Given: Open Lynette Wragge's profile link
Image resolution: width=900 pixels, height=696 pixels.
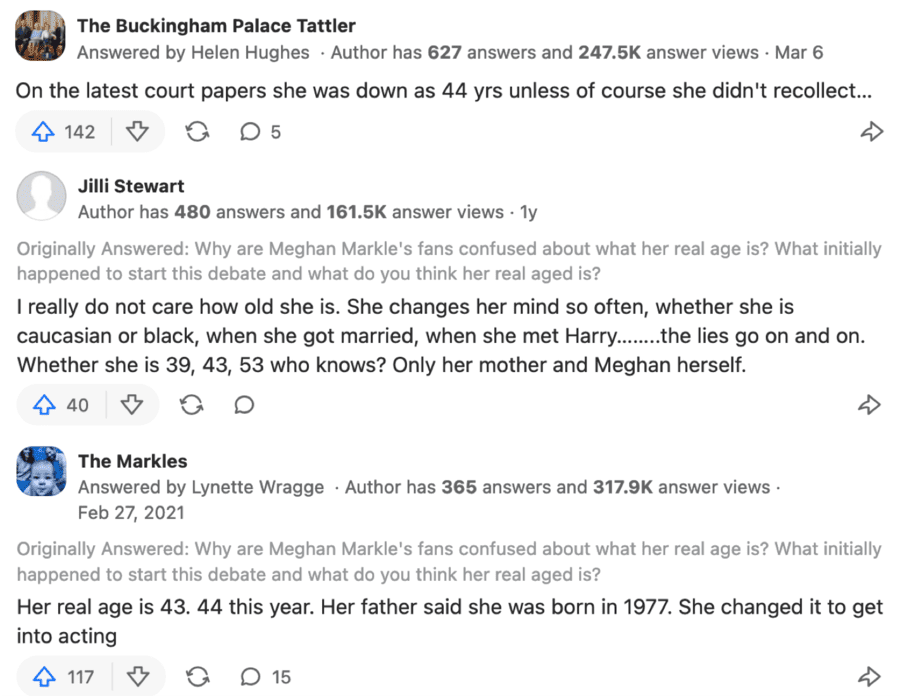Looking at the screenshot, I should (258, 488).
